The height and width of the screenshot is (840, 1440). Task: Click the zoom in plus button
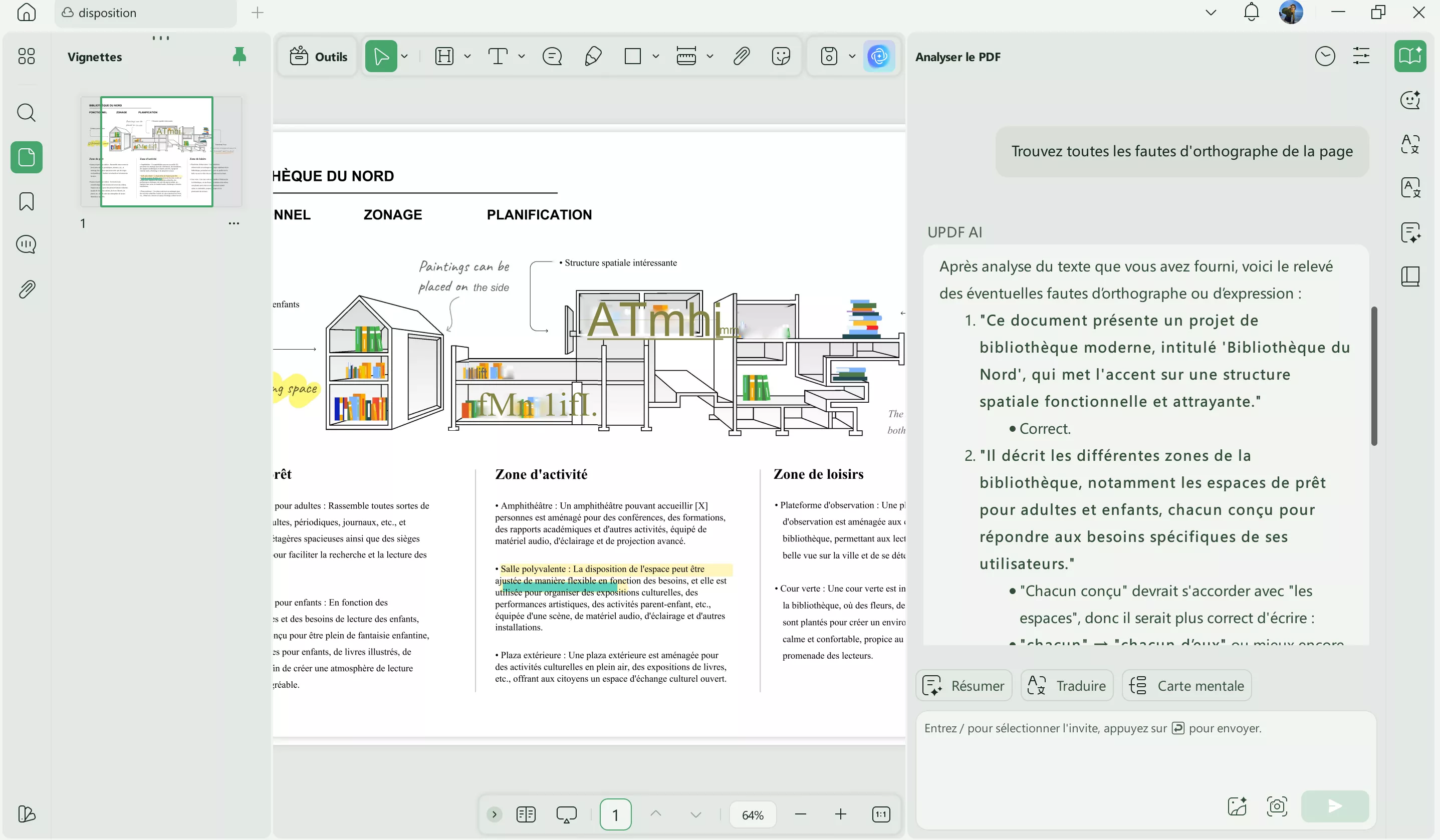tap(841, 814)
